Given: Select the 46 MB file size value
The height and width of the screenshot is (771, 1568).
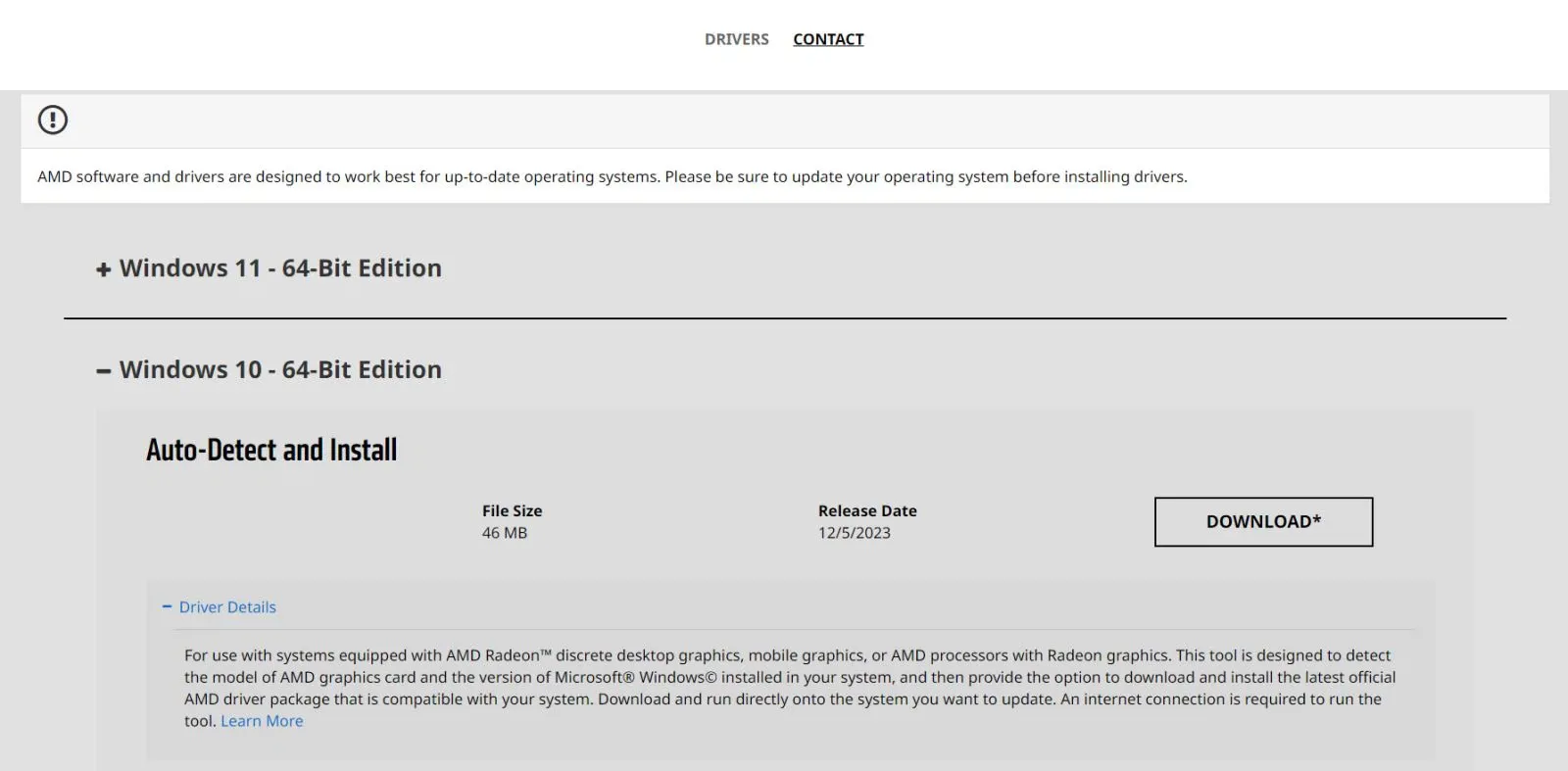Looking at the screenshot, I should pyautogui.click(x=505, y=533).
